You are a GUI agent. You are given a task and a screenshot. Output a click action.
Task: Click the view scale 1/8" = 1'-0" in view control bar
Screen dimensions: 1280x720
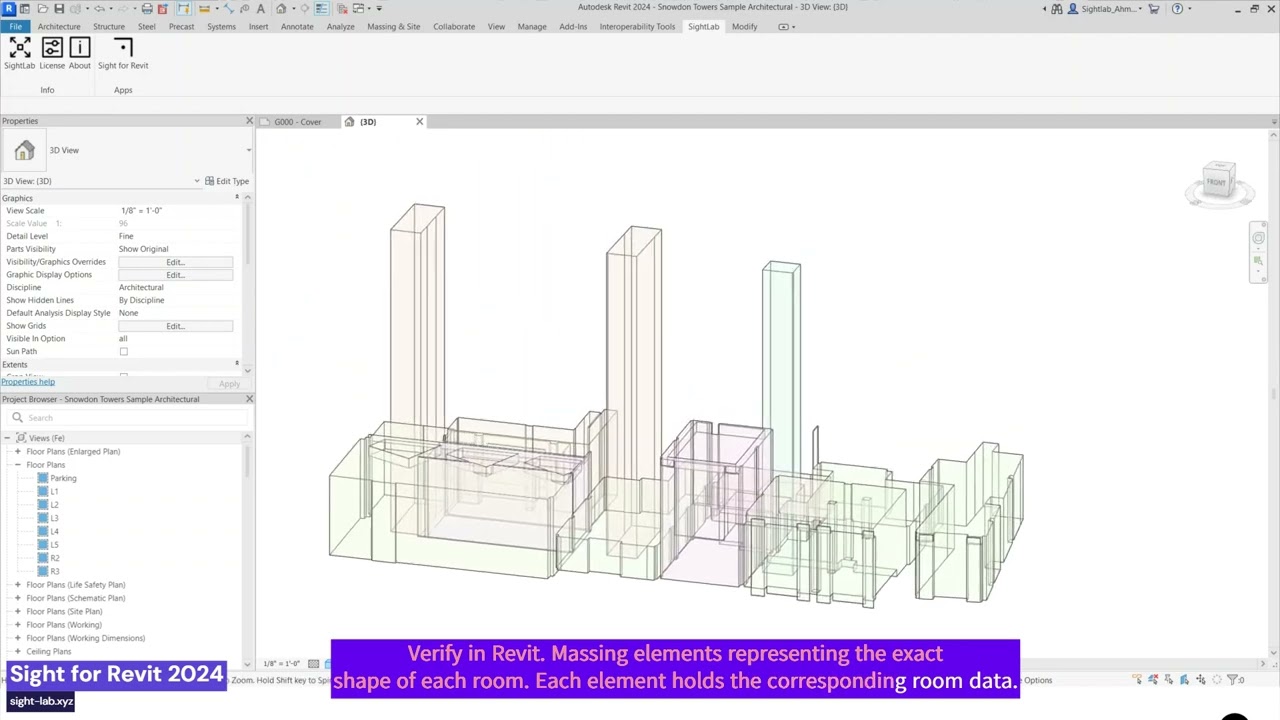point(281,664)
